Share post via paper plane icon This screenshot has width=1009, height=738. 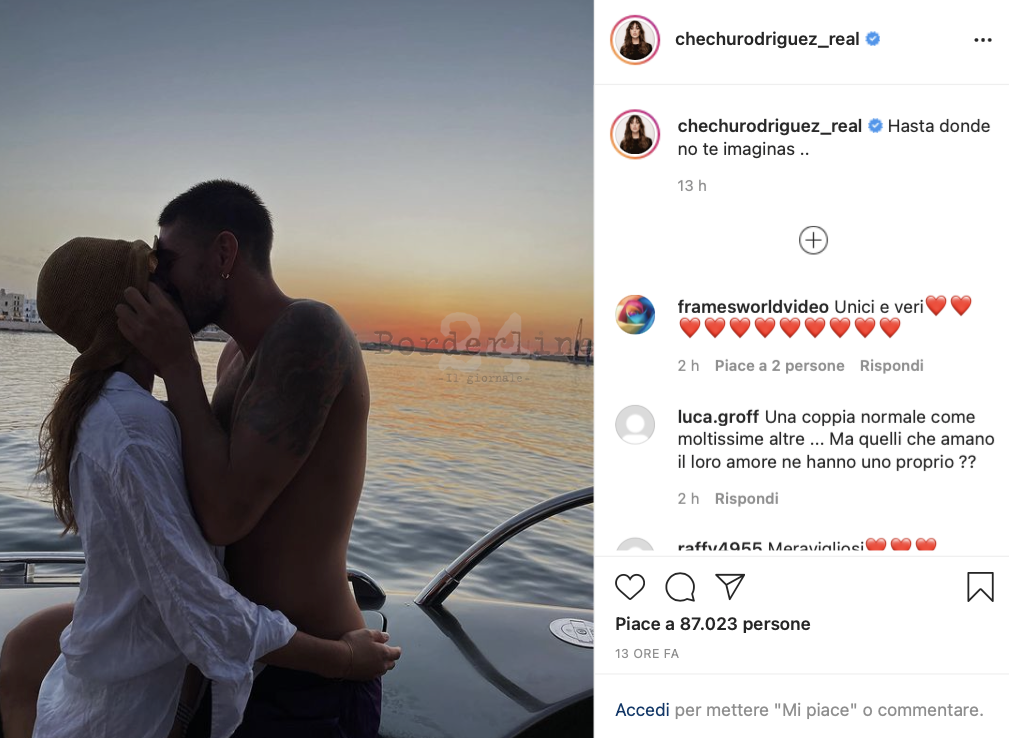(730, 586)
